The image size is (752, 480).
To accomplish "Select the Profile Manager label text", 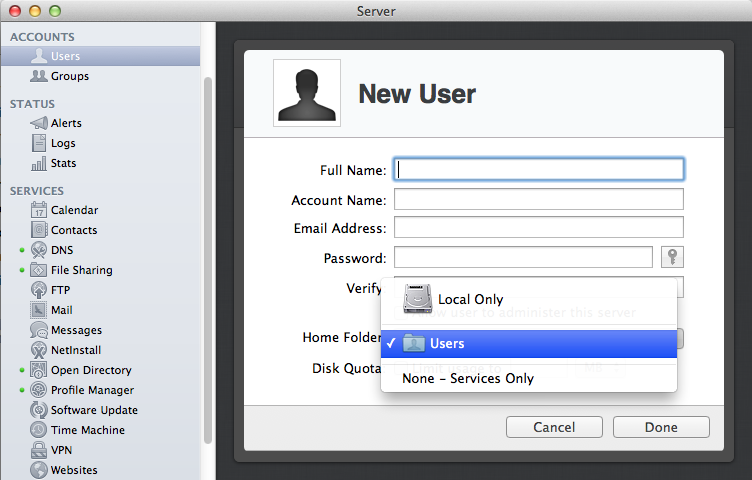I will [x=93, y=390].
